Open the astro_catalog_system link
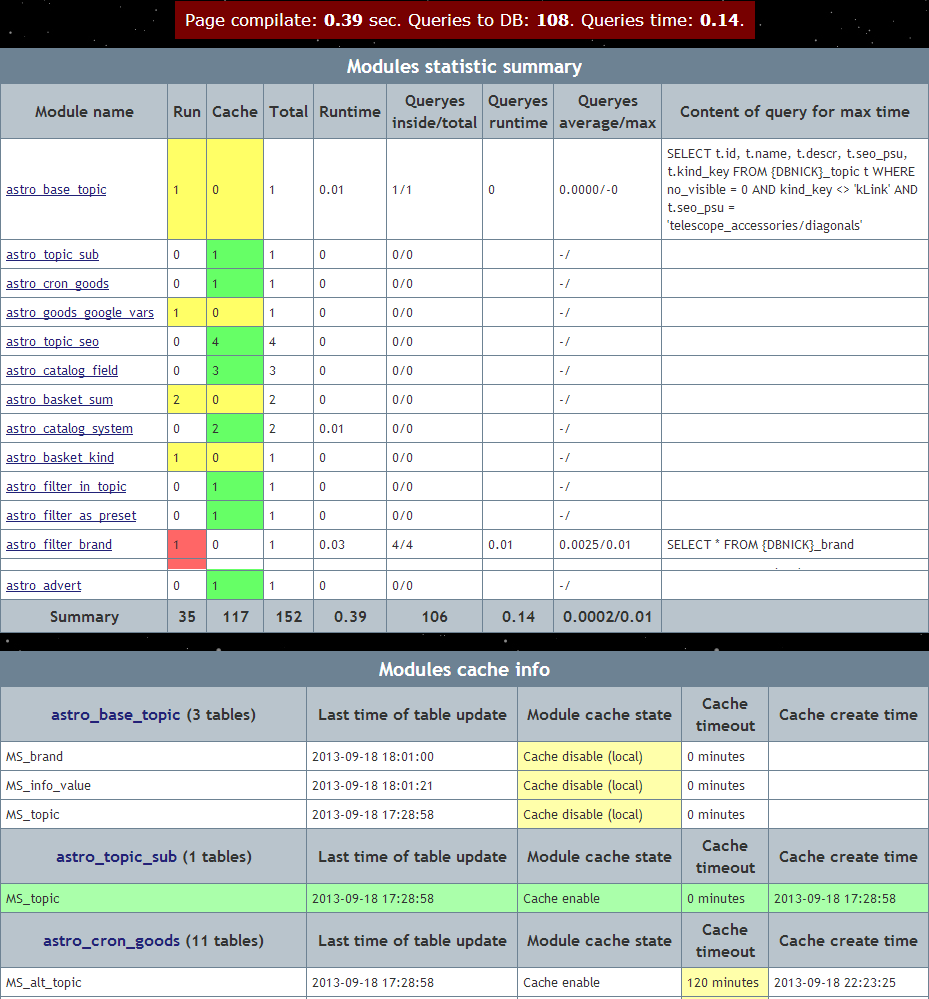This screenshot has width=929, height=999. (x=69, y=429)
